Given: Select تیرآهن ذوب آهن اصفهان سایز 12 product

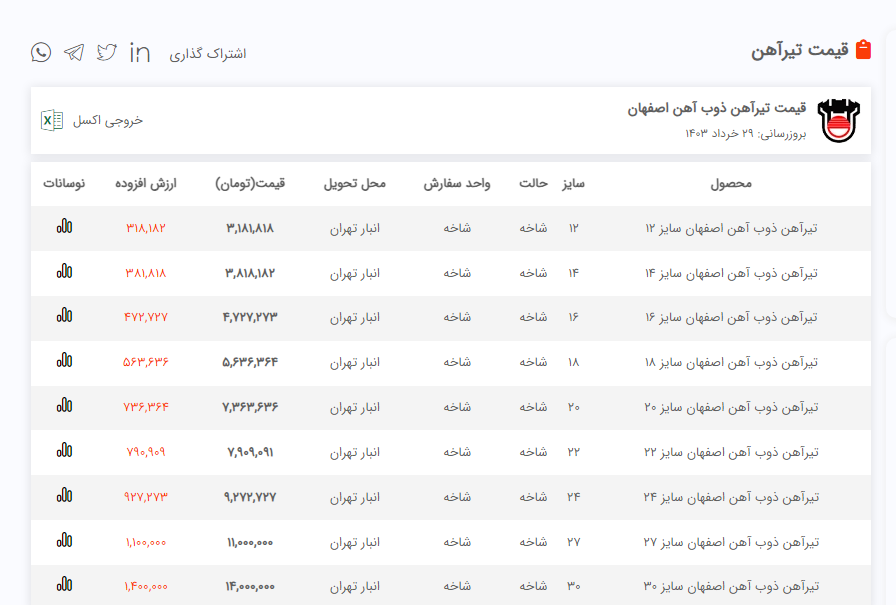Looking at the screenshot, I should [732, 228].
